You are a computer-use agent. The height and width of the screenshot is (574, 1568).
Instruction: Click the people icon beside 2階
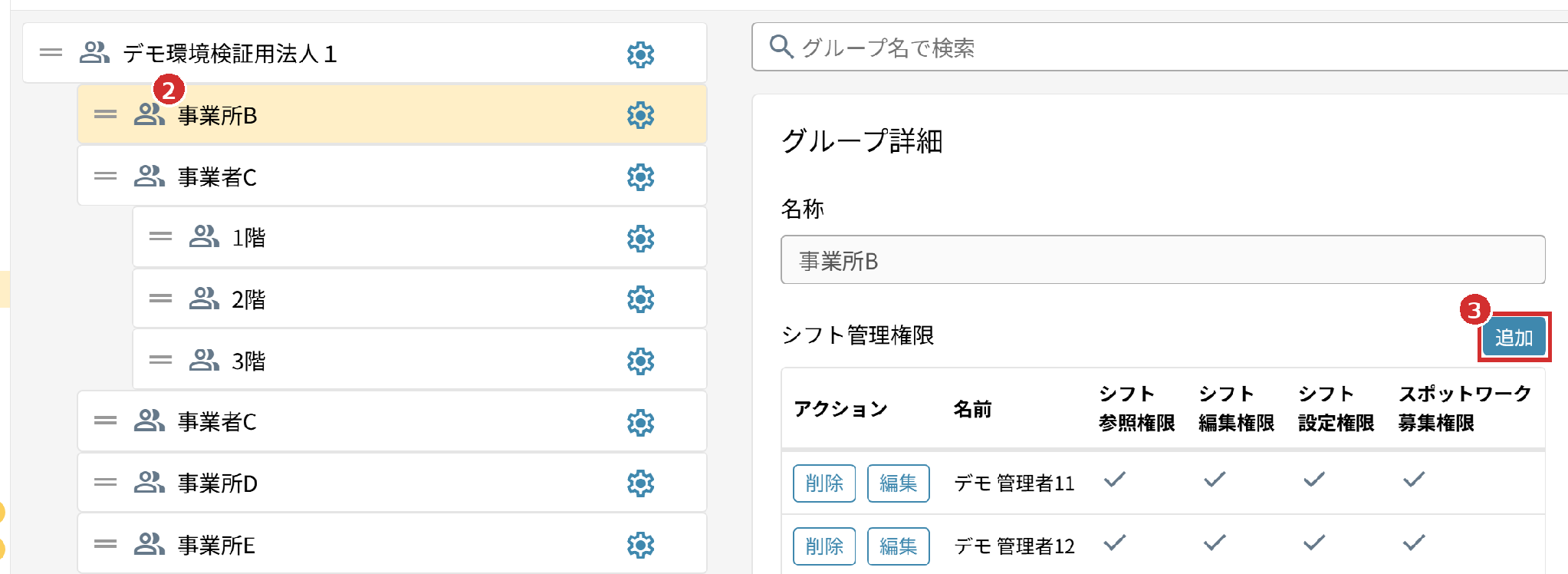[x=205, y=298]
